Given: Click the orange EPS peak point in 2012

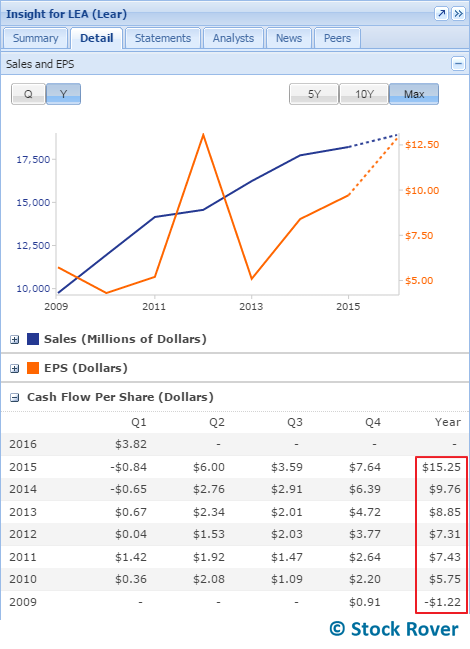Looking at the screenshot, I should 203,135.
